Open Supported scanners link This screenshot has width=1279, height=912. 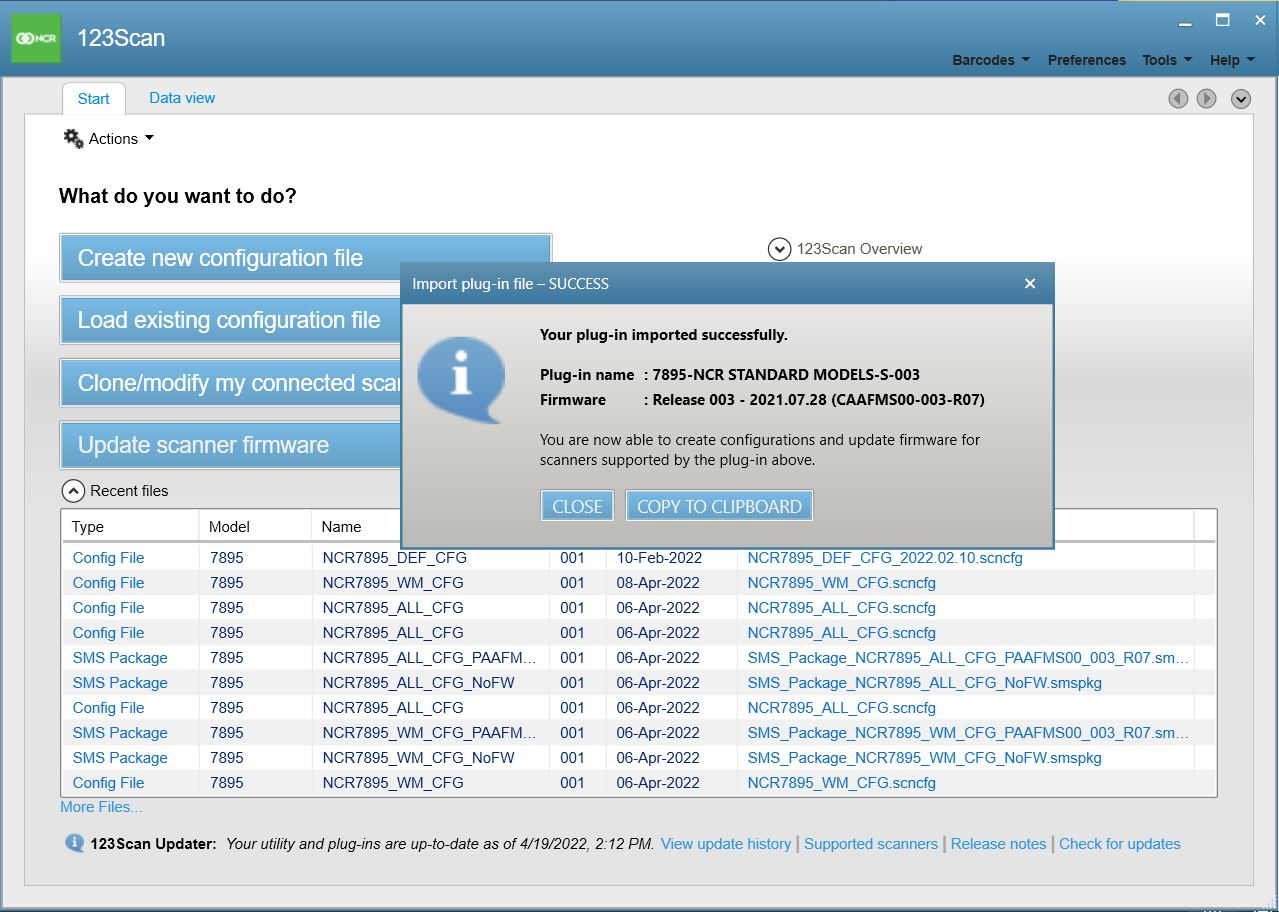[x=871, y=844]
